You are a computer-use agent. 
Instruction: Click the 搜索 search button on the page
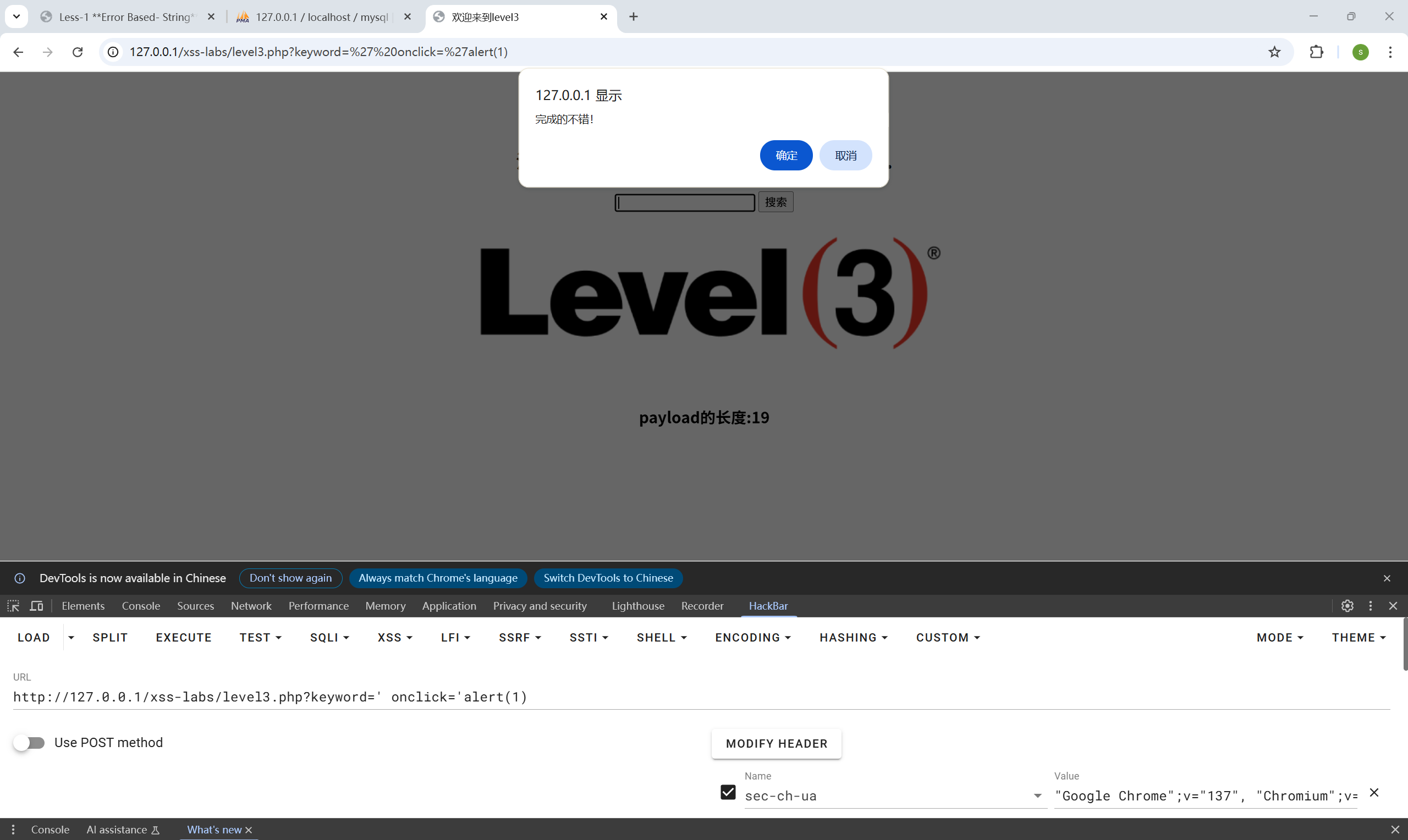[775, 202]
